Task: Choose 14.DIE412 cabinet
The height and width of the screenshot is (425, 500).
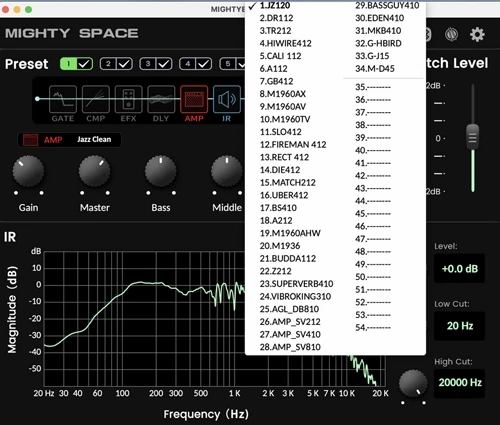Action: [280, 170]
